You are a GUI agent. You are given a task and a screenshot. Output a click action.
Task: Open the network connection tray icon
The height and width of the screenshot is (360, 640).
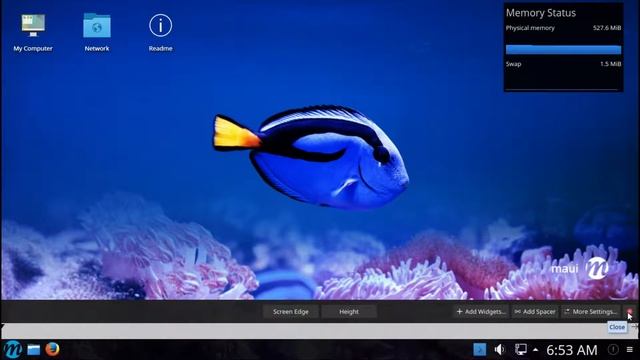tap(520, 349)
